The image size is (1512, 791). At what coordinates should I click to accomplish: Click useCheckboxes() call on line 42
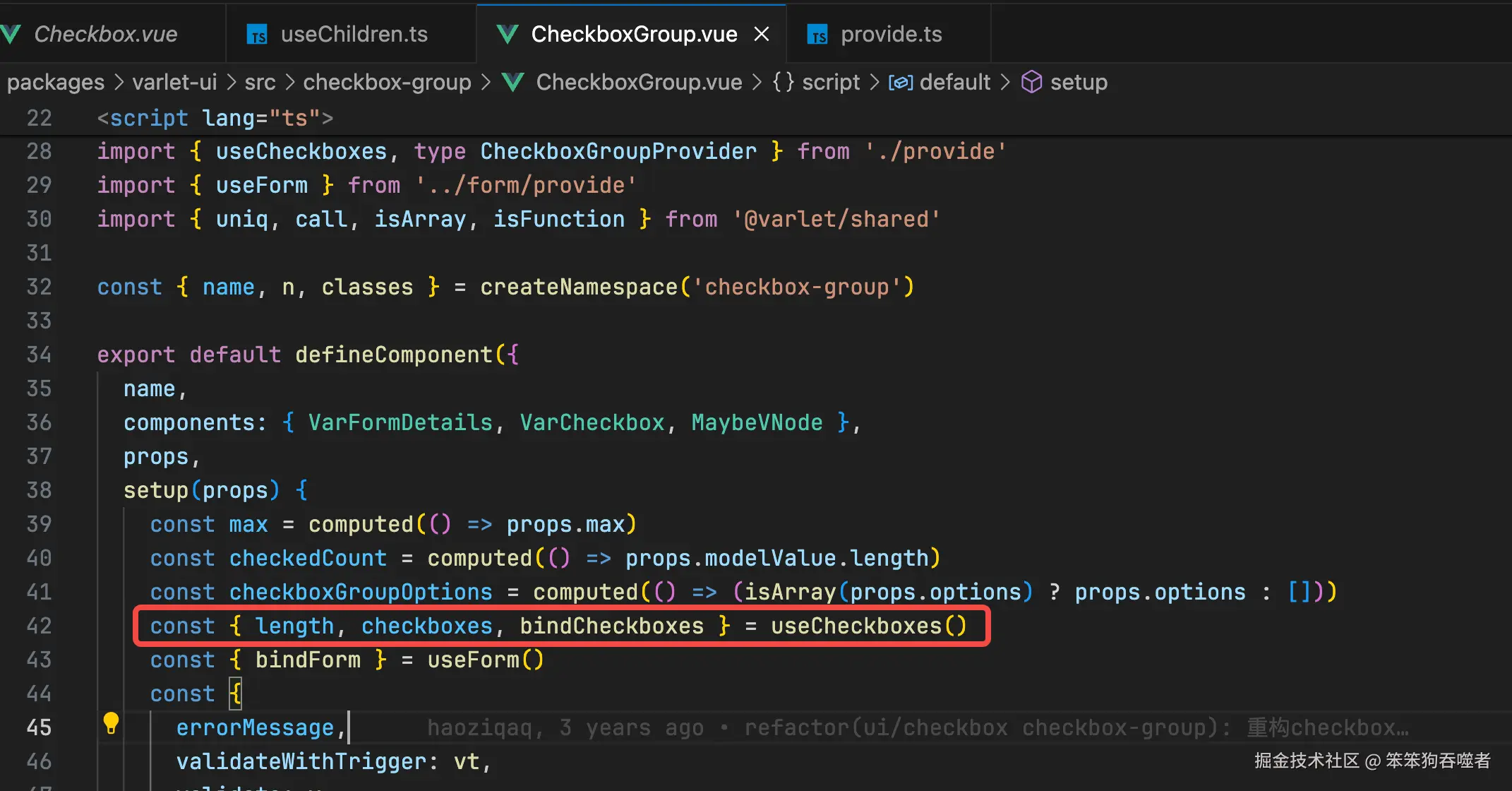pos(868,626)
